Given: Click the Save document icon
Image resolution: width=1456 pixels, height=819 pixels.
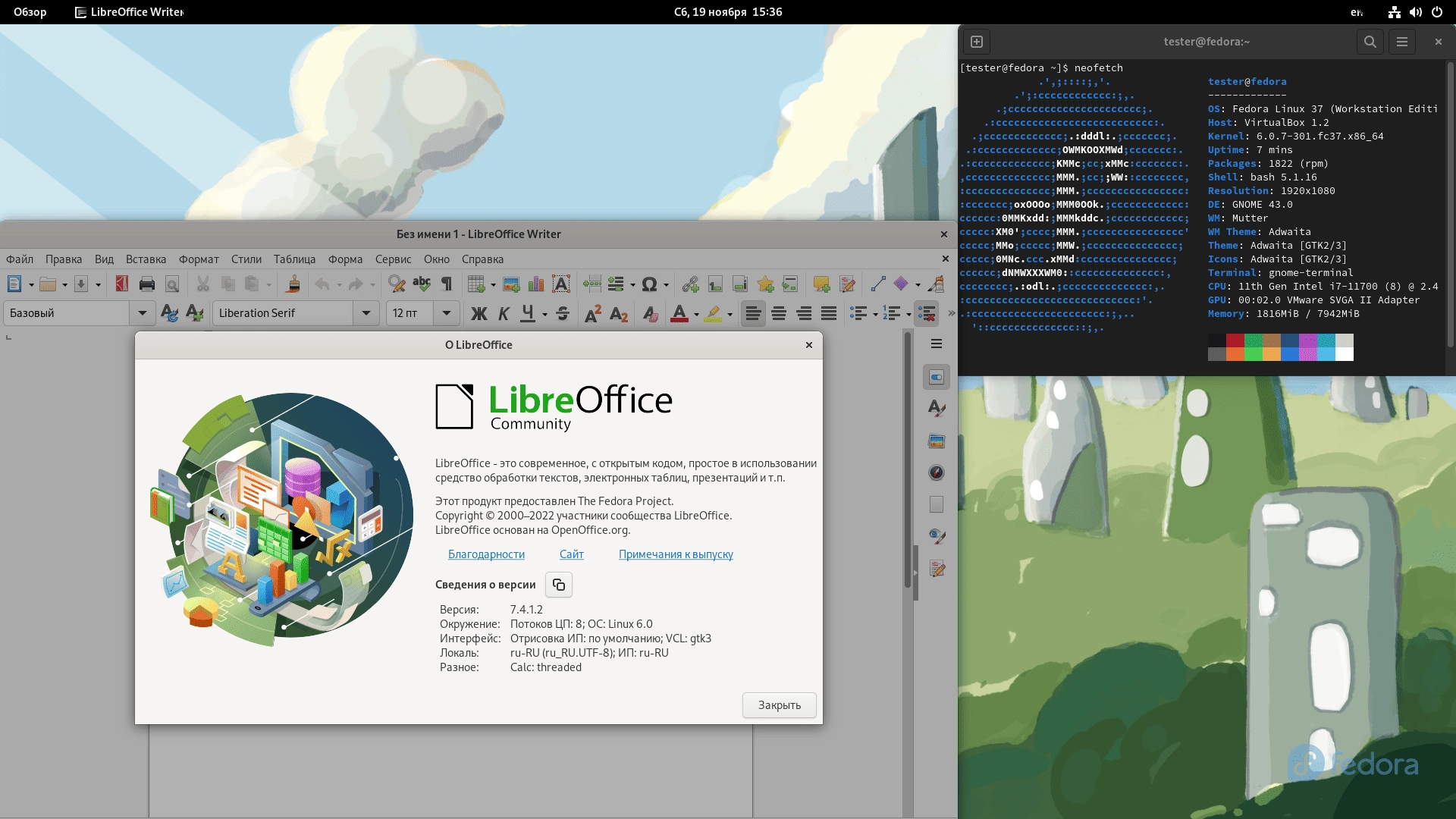Looking at the screenshot, I should 81,284.
